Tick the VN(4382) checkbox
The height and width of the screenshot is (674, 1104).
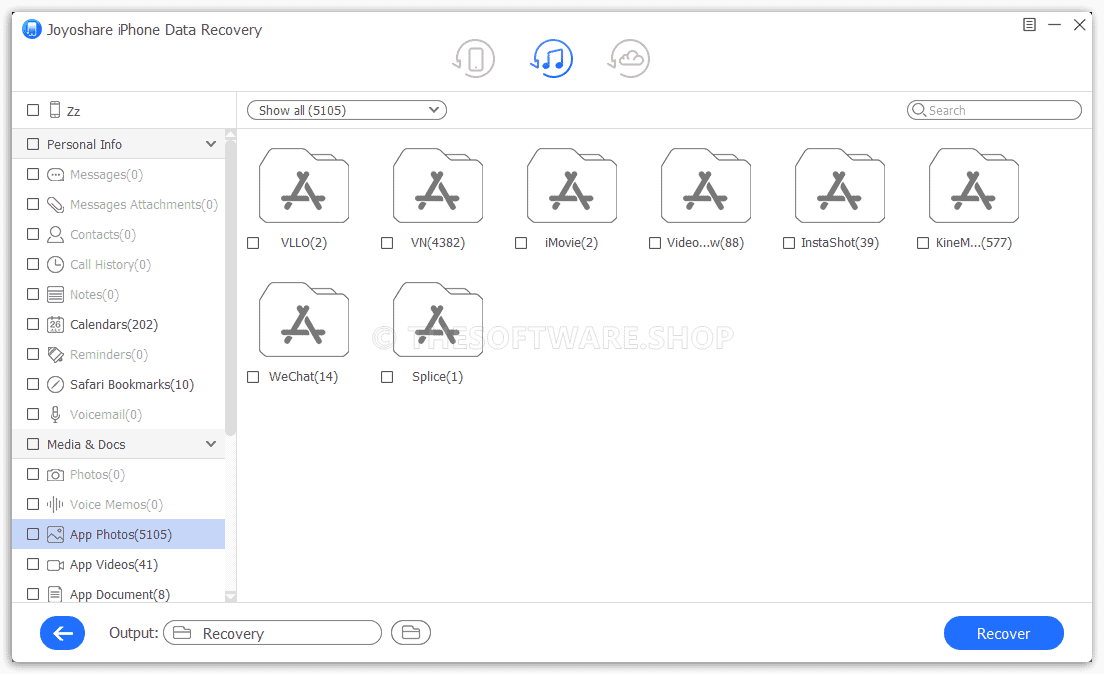(387, 243)
